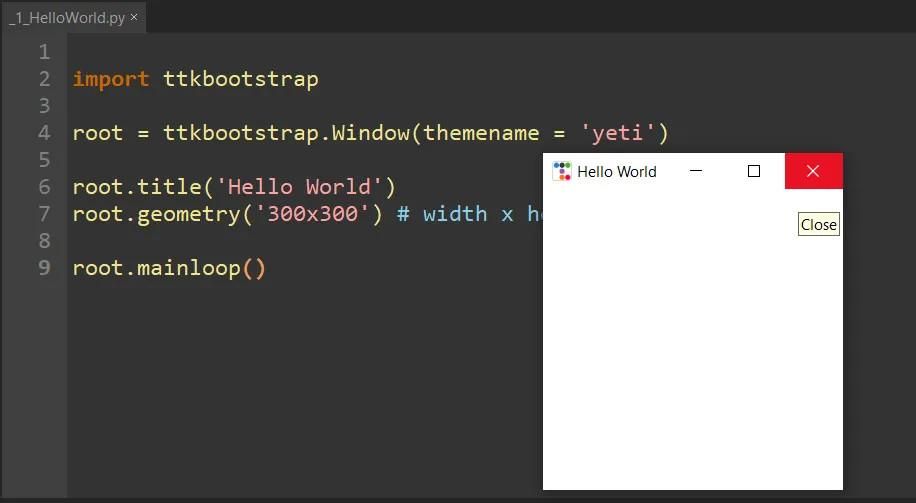Screen dimensions: 916x503
Task: Click line number 6 in the gutter
Action: [x=44, y=187]
